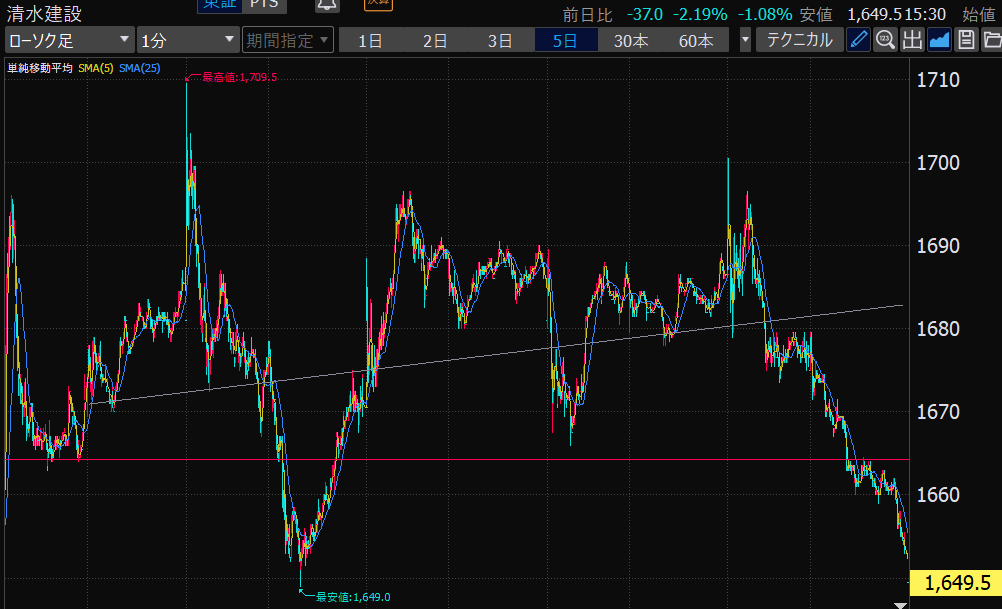This screenshot has width=1002, height=609.
Task: Click the yellow 1,649.5 current price tag
Action: (x=957, y=583)
